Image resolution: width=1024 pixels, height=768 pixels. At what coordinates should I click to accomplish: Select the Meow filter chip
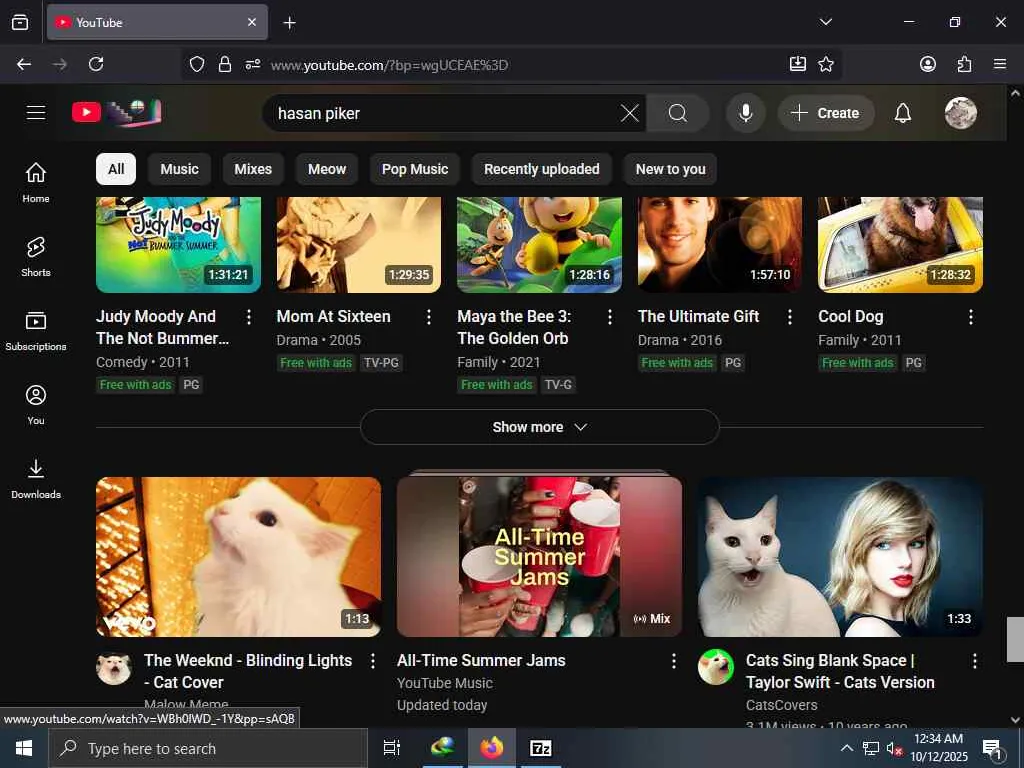pyautogui.click(x=327, y=169)
